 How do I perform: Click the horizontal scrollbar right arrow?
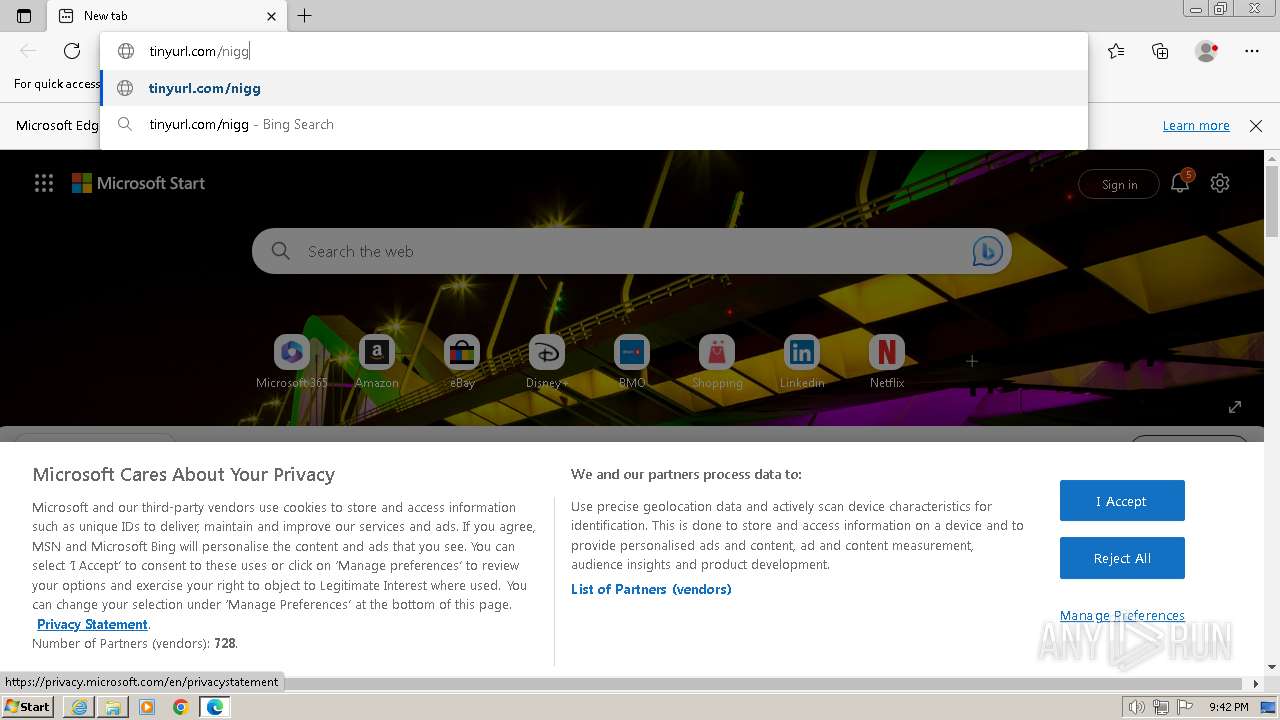(x=1256, y=684)
